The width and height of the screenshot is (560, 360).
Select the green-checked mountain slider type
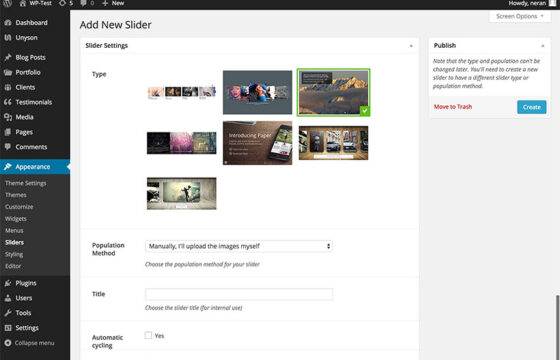pyautogui.click(x=333, y=92)
